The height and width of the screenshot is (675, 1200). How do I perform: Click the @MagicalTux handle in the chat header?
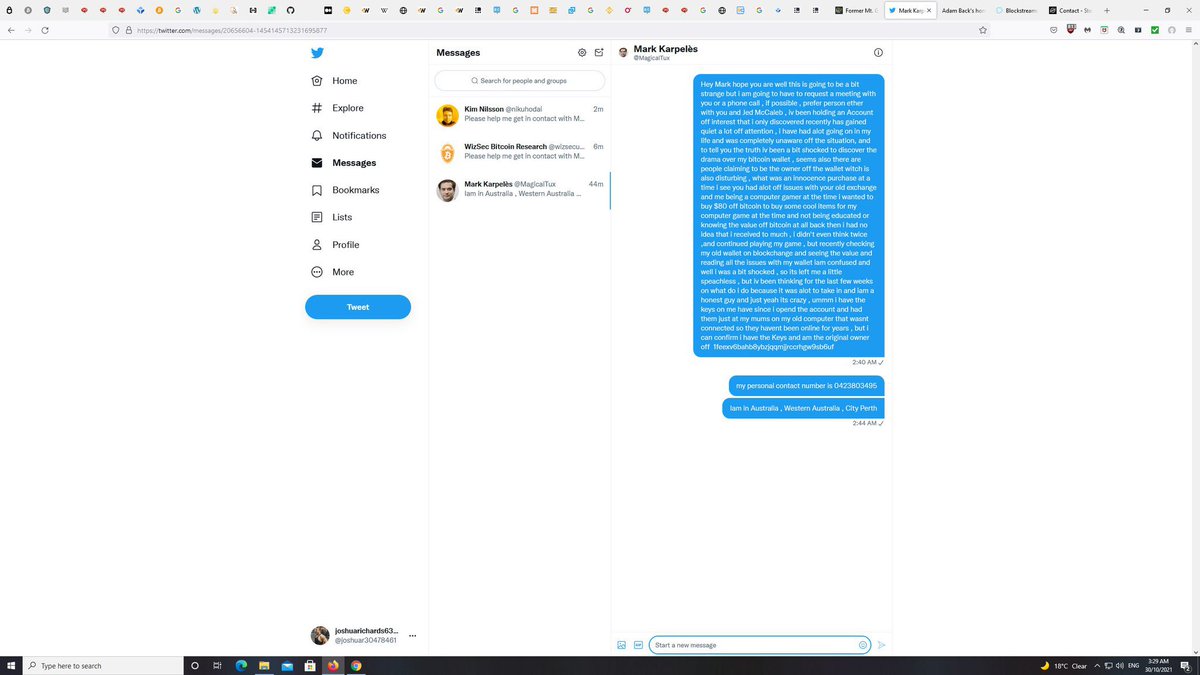(651, 59)
